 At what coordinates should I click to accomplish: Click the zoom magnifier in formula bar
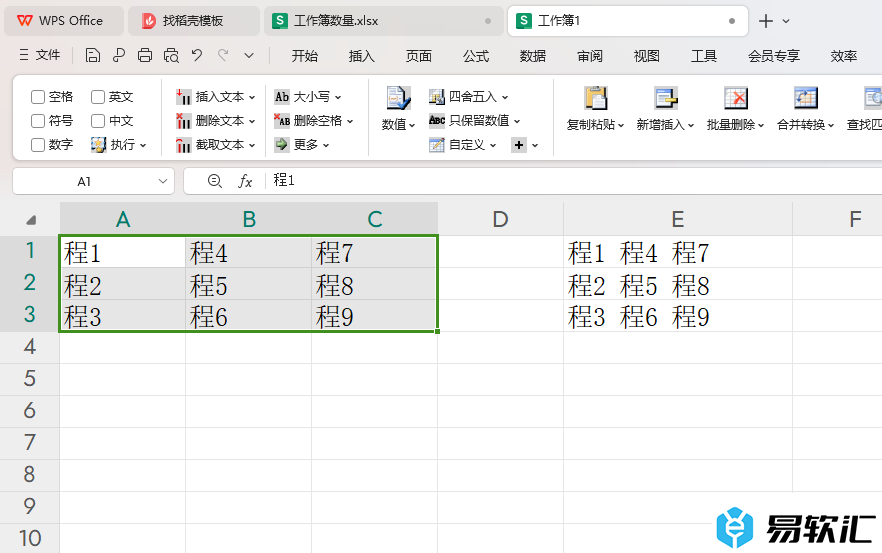(214, 181)
